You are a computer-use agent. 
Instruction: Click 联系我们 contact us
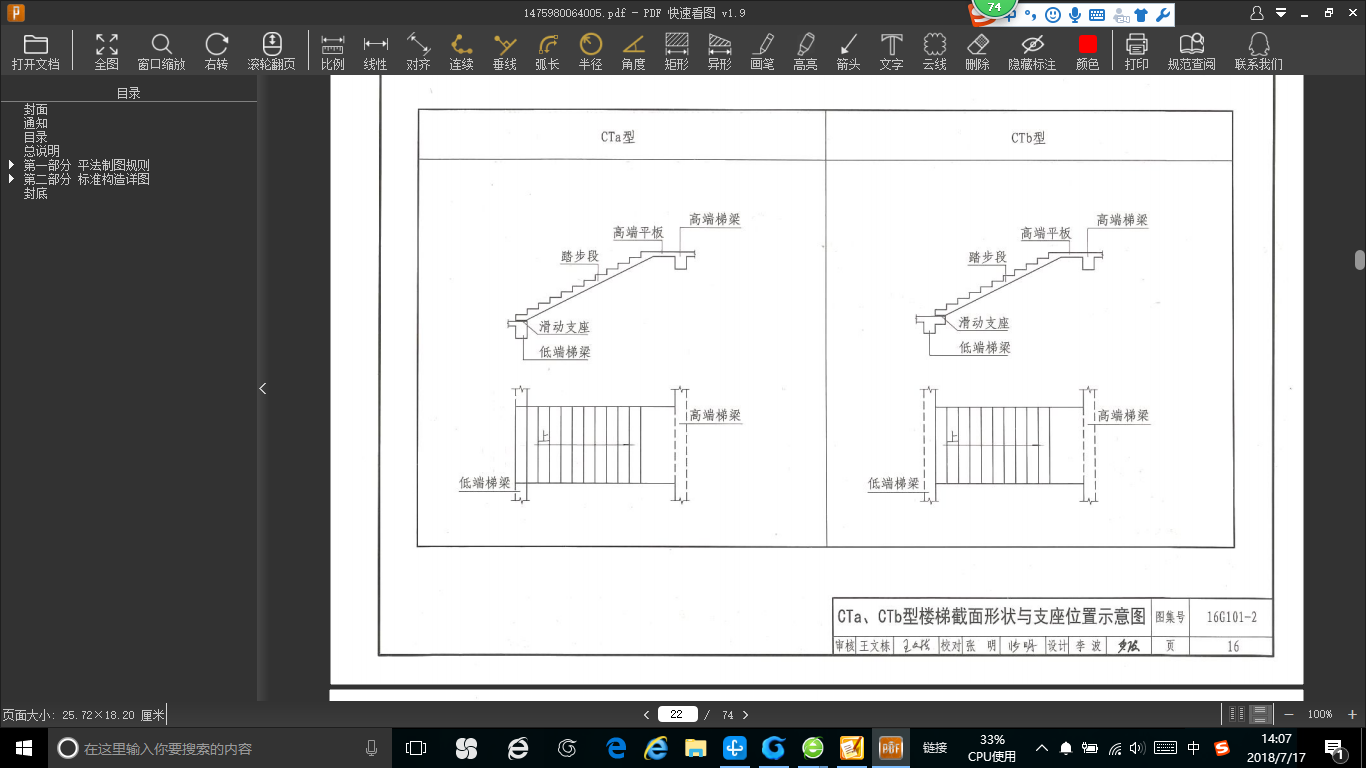(1258, 50)
